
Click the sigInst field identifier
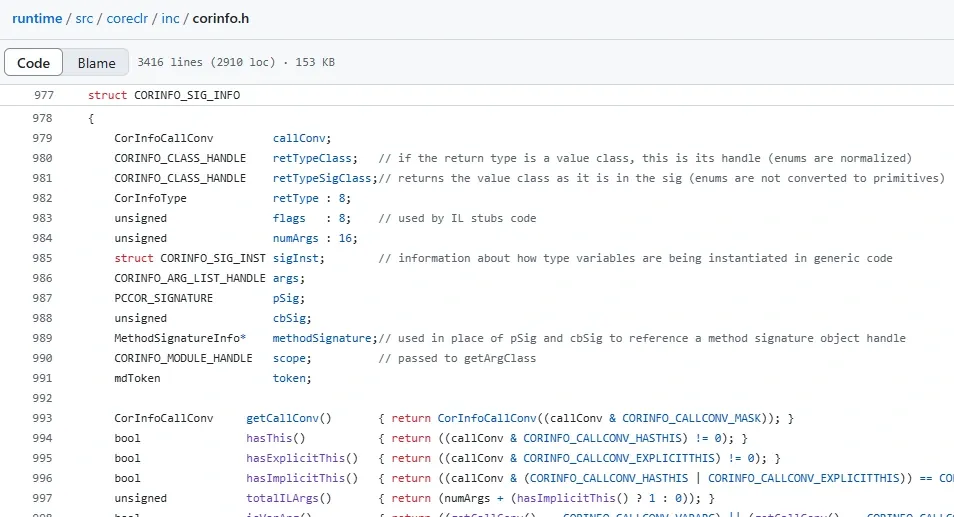(x=296, y=258)
